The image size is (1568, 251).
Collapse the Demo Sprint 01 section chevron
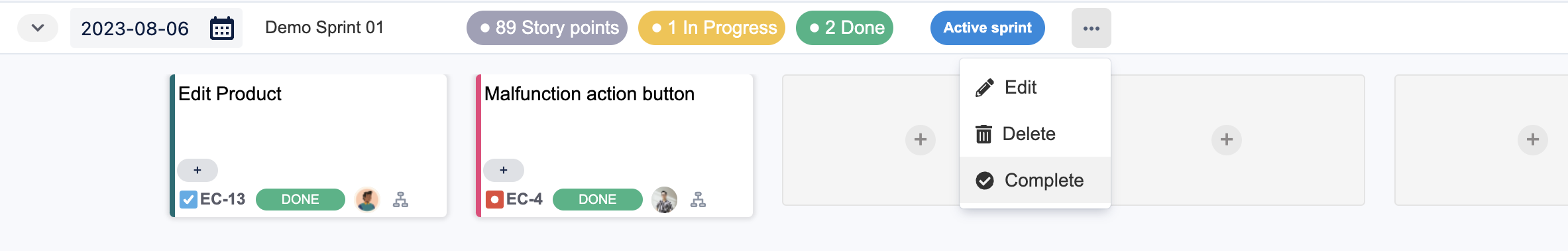38,29
